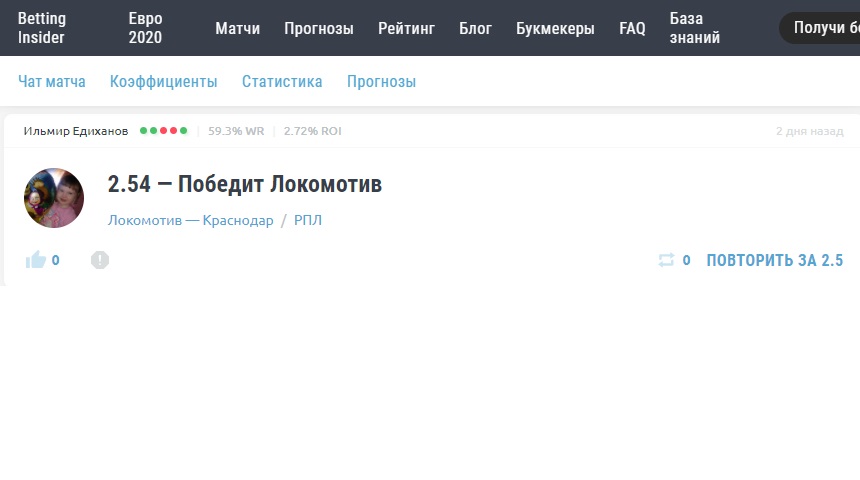The image size is (860, 480).
Task: Open the Букмекеры menu item
Action: pos(555,29)
